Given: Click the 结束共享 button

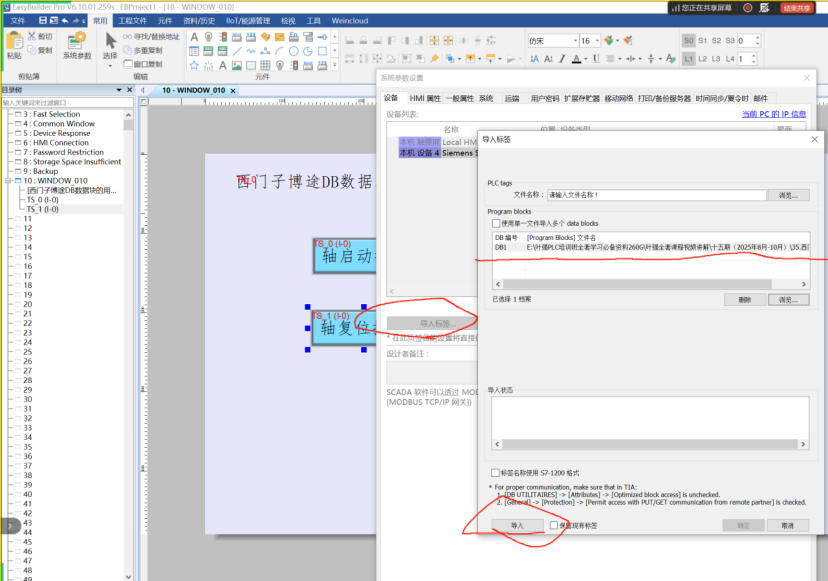Looking at the screenshot, I should (796, 8).
